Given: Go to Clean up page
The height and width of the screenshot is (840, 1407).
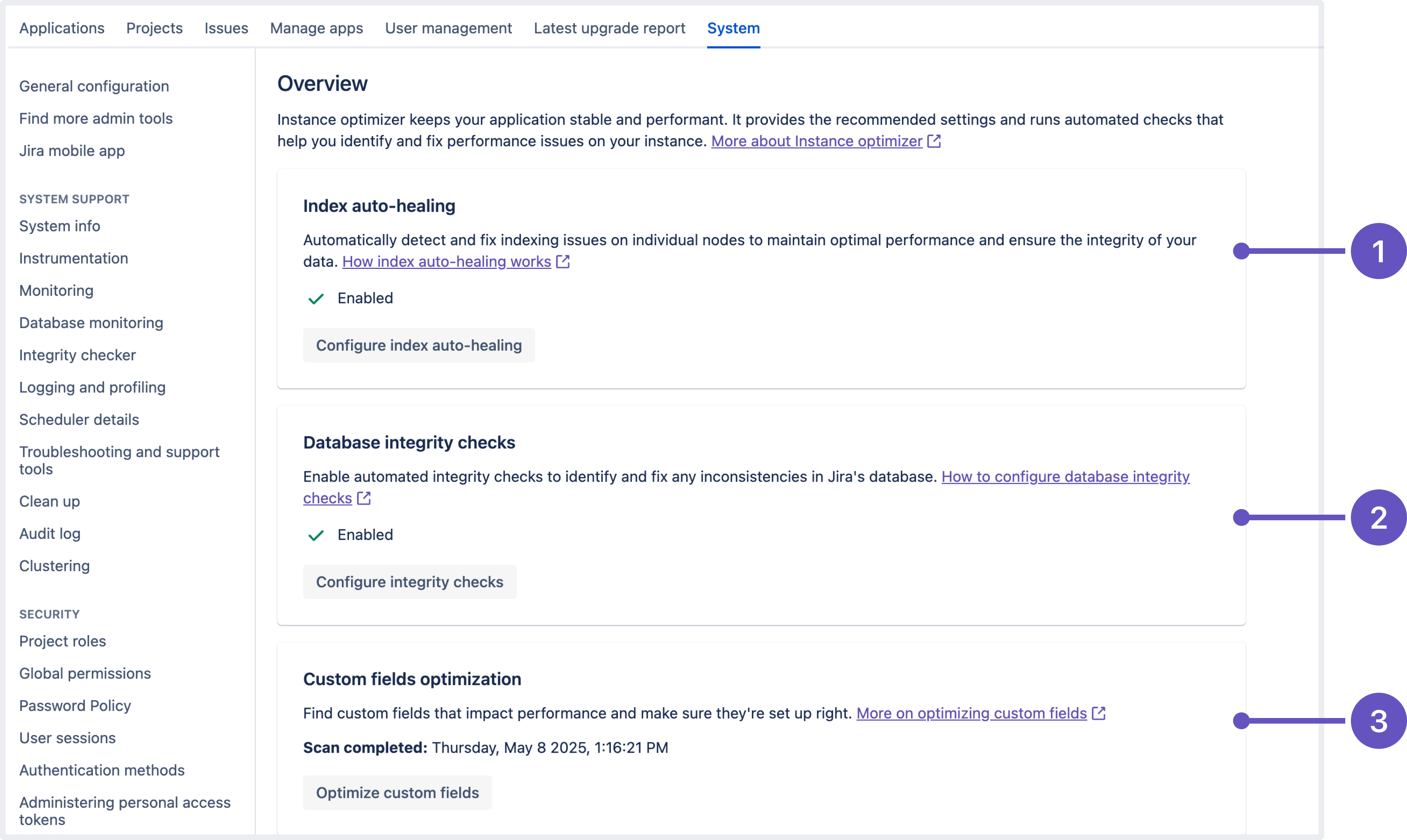Looking at the screenshot, I should coord(49,501).
